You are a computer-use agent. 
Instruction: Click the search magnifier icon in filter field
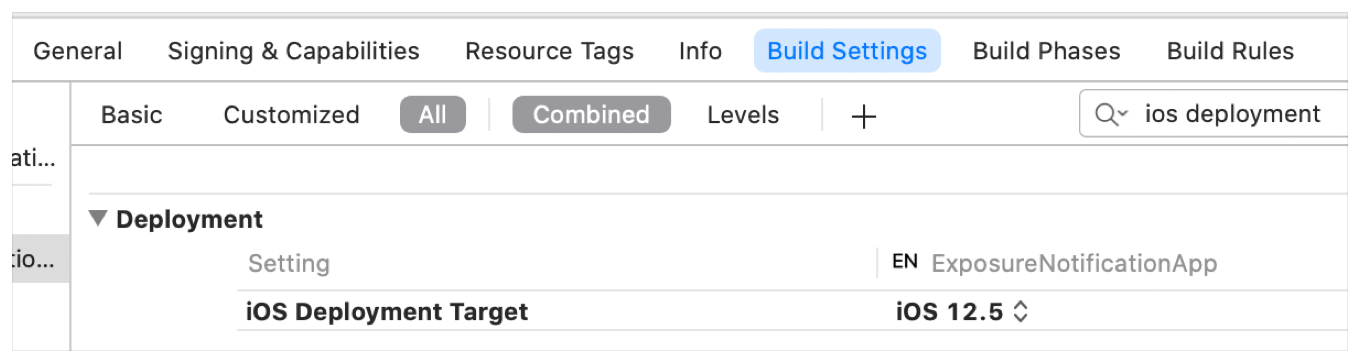pos(1106,115)
